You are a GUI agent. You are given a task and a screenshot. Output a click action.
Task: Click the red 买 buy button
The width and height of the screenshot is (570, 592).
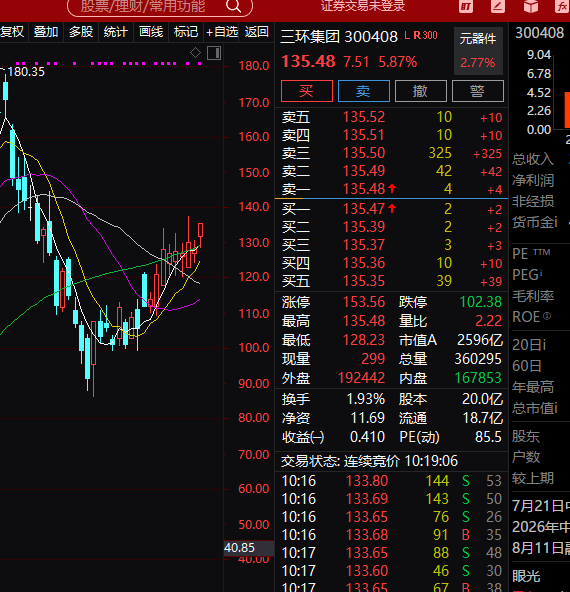(307, 91)
